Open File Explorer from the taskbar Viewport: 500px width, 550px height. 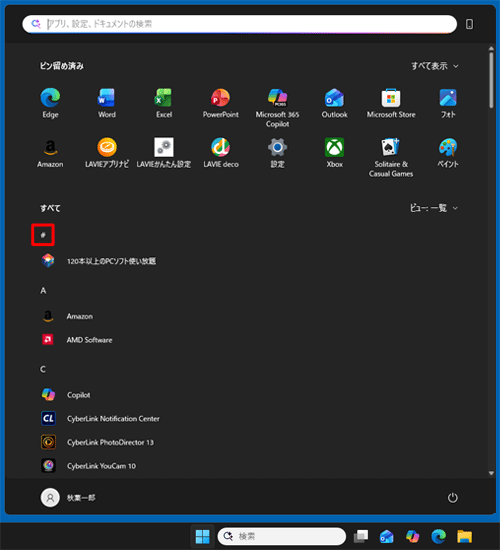coord(465,536)
